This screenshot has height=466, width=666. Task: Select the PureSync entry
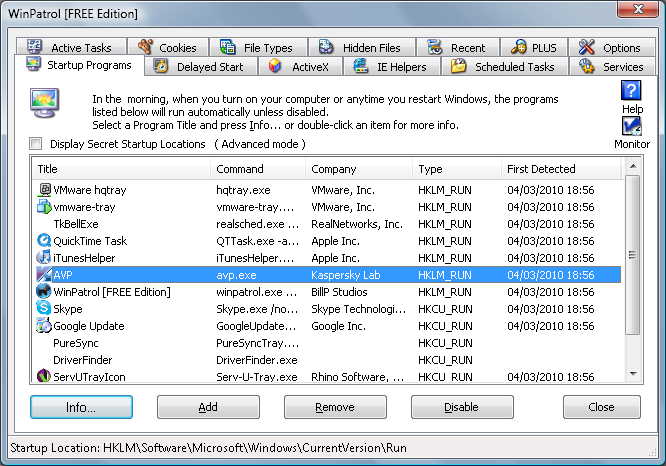[x=327, y=343]
